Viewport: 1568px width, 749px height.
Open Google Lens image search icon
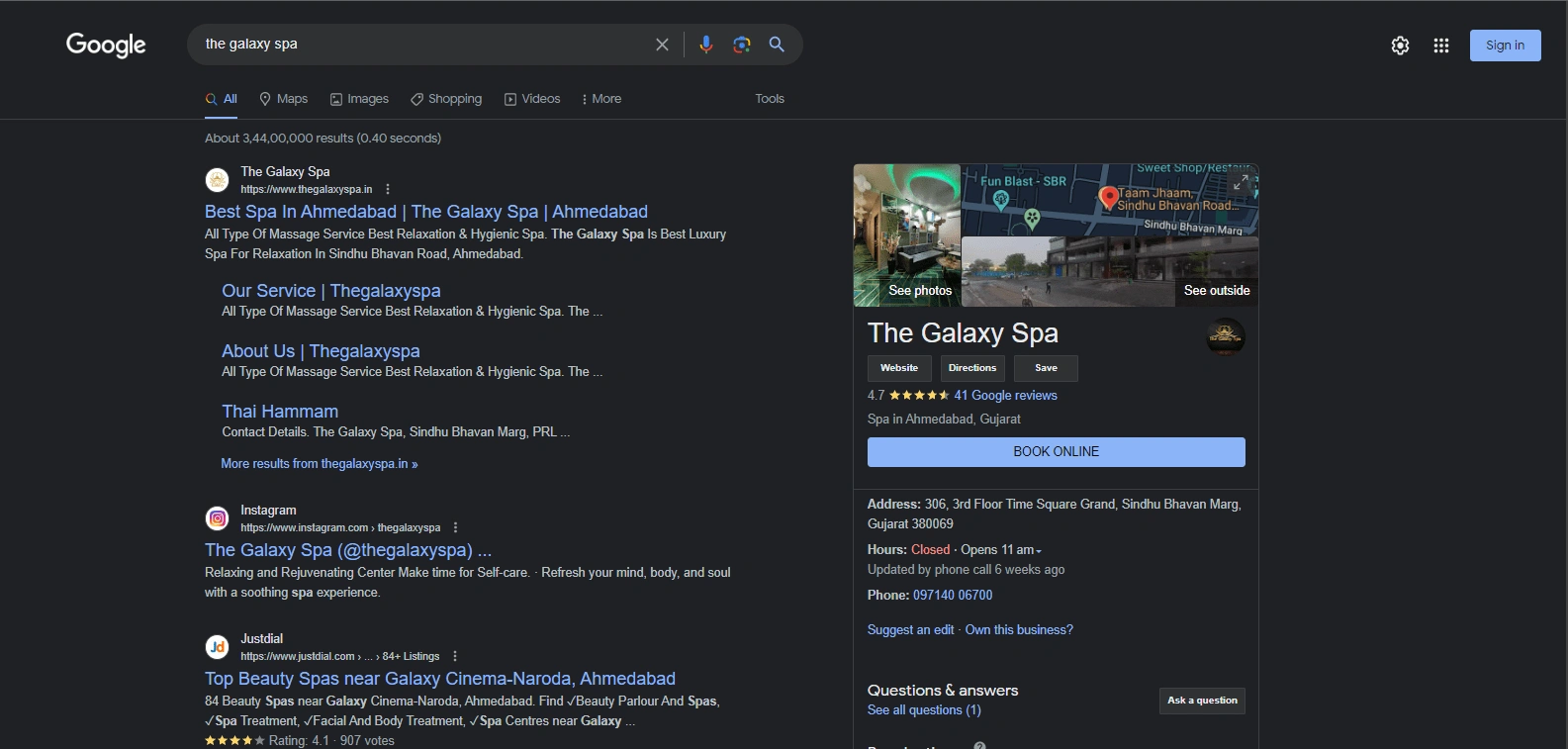pyautogui.click(x=742, y=45)
